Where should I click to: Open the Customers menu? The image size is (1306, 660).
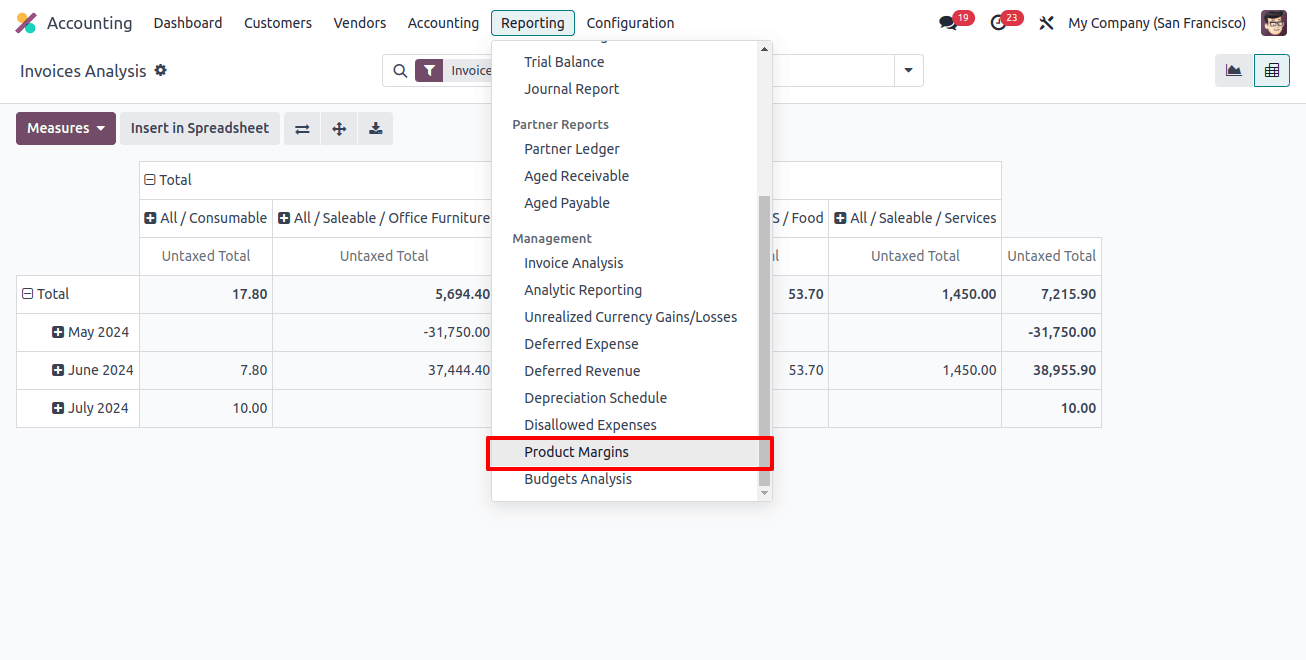(278, 23)
